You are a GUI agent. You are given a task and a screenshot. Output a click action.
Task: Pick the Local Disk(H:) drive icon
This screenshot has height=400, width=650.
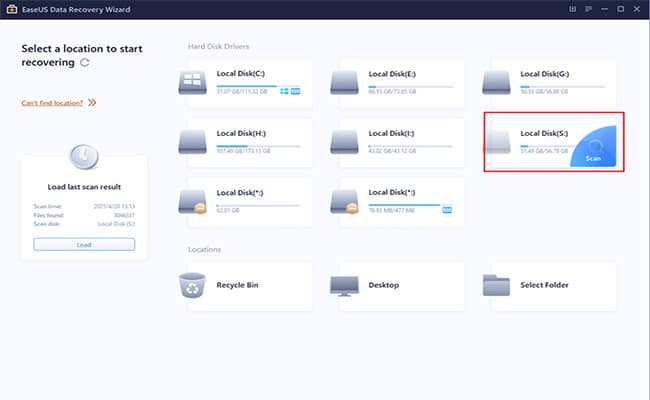pos(192,142)
